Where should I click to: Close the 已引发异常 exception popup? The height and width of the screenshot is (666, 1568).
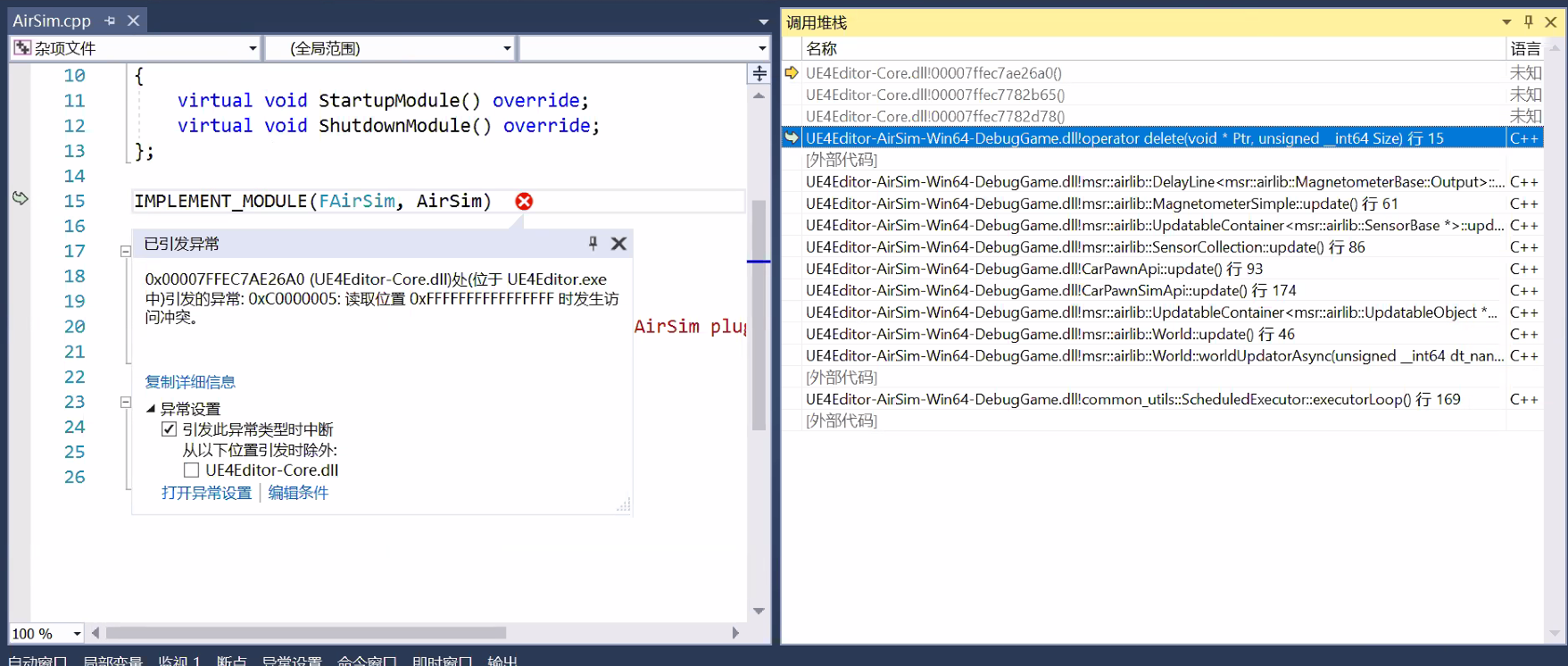tap(618, 243)
